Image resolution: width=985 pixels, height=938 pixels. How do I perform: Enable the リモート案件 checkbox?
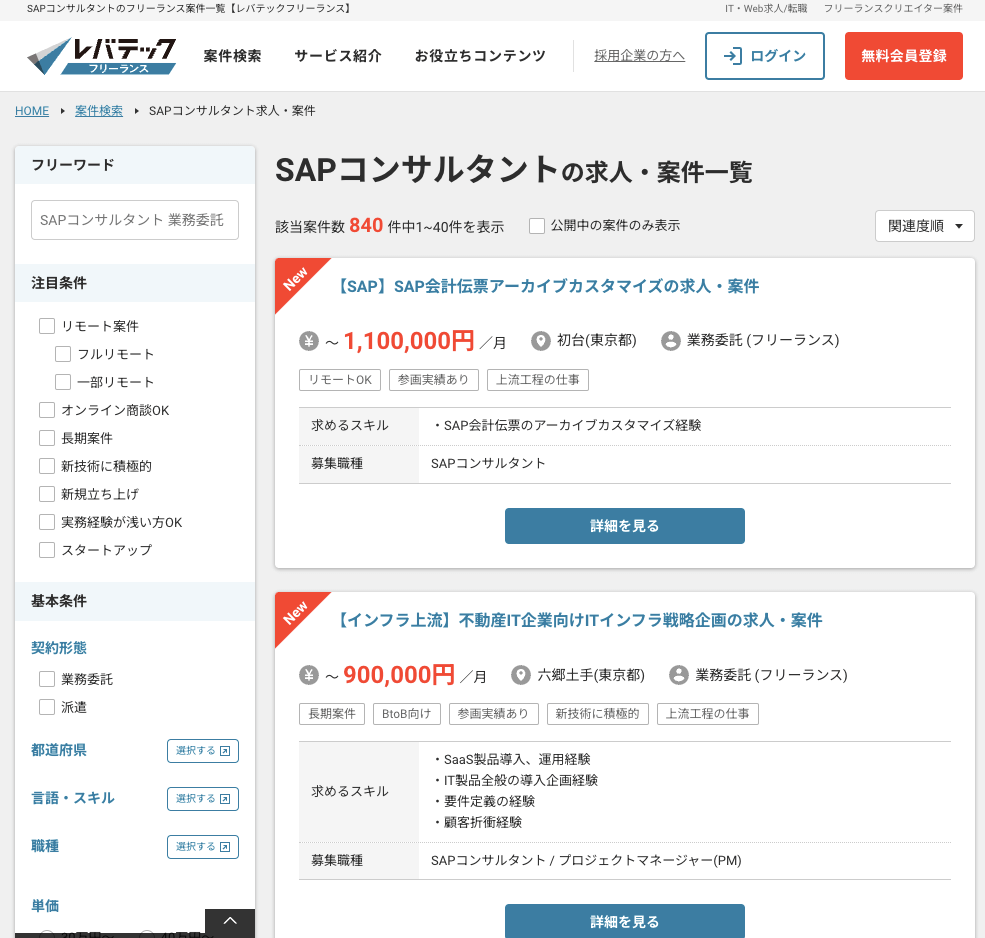47,326
